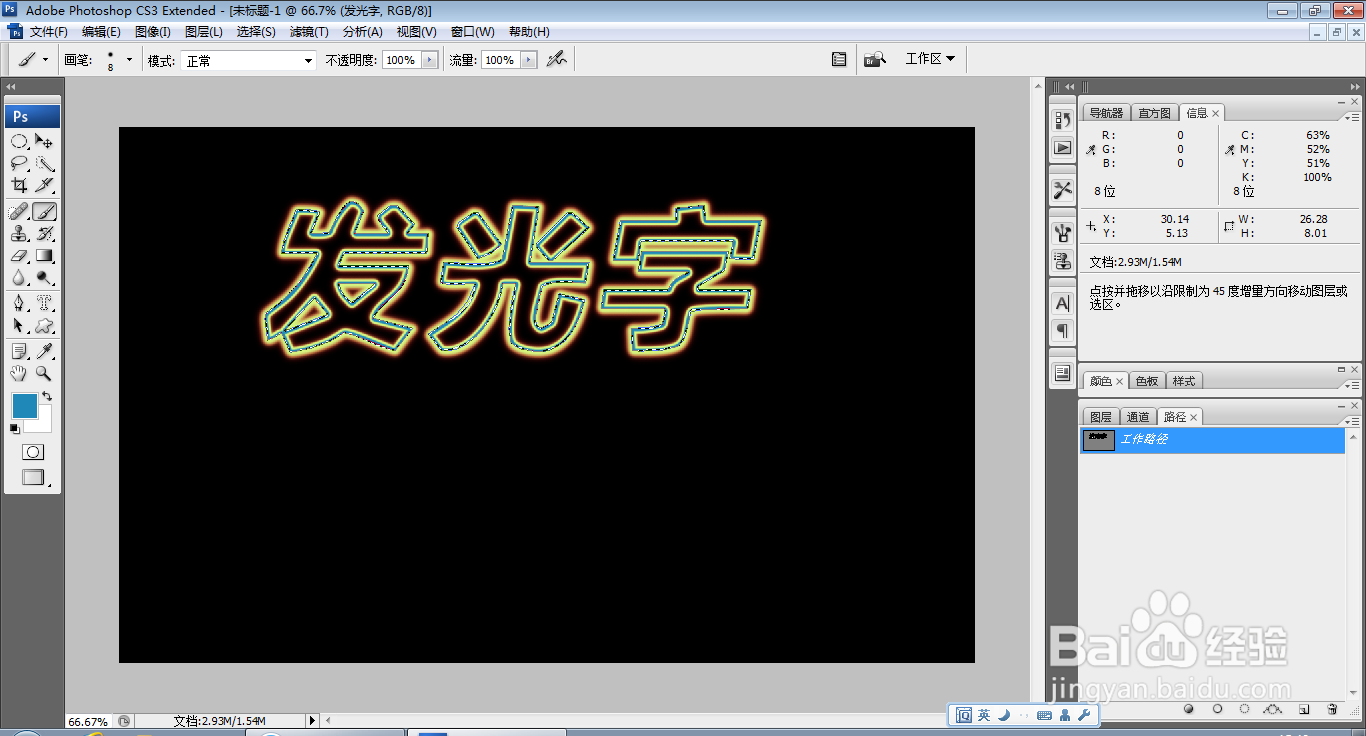
Task: Select the Healing Brush tool
Action: point(19,212)
